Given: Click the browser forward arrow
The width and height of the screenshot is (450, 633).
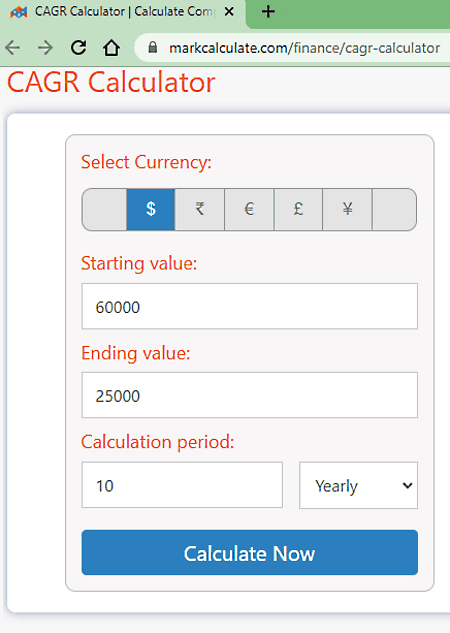Looking at the screenshot, I should 45,48.
